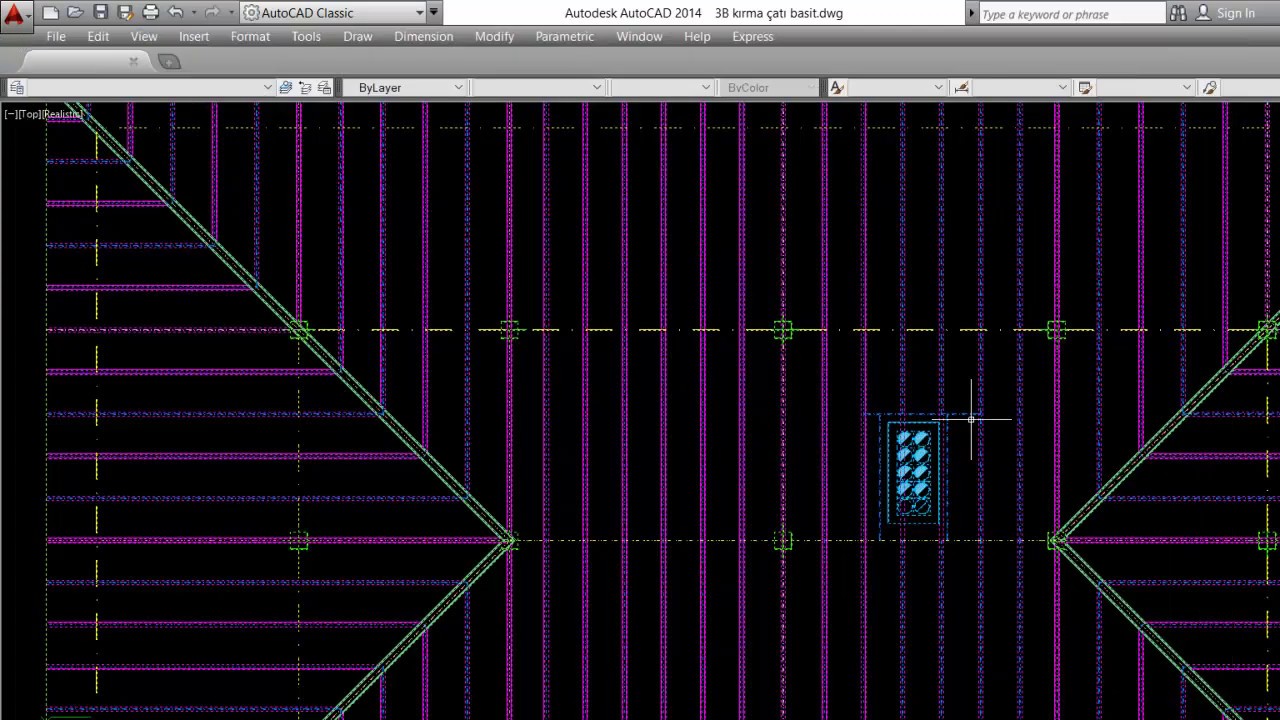The height and width of the screenshot is (720, 1280).
Task: Click the New drawing icon
Action: (x=51, y=13)
